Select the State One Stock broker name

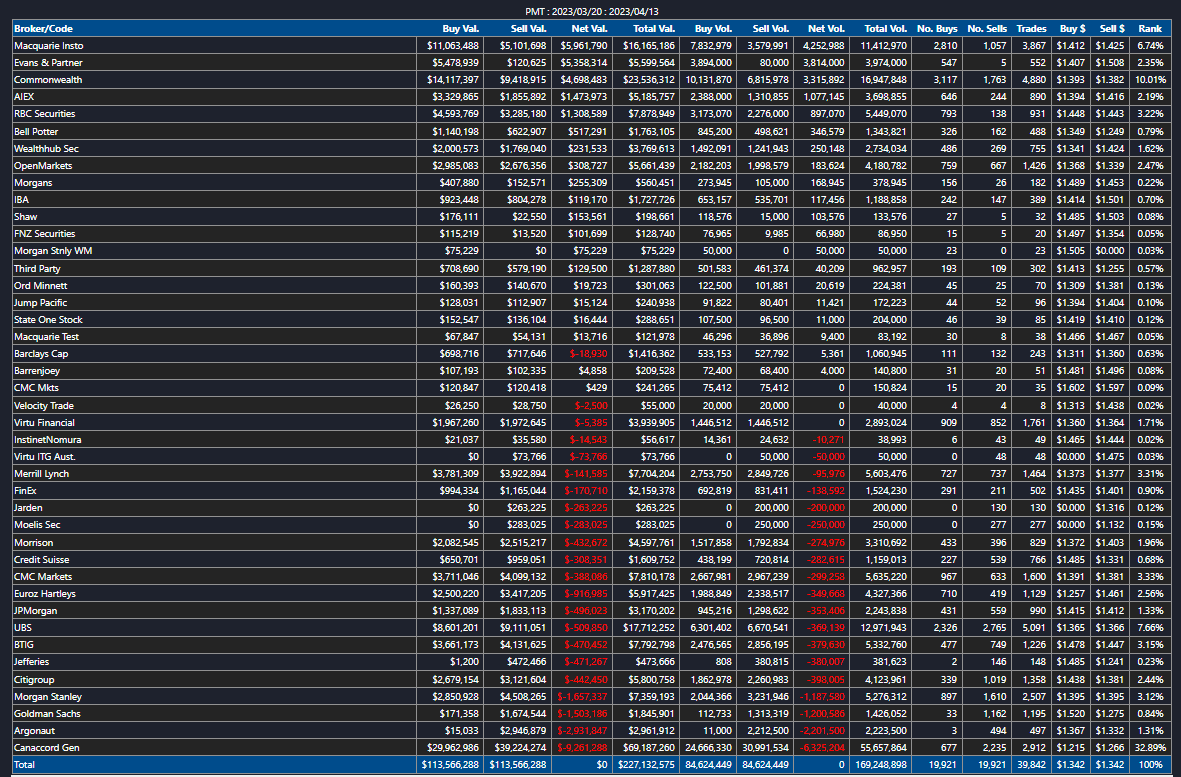(48, 320)
